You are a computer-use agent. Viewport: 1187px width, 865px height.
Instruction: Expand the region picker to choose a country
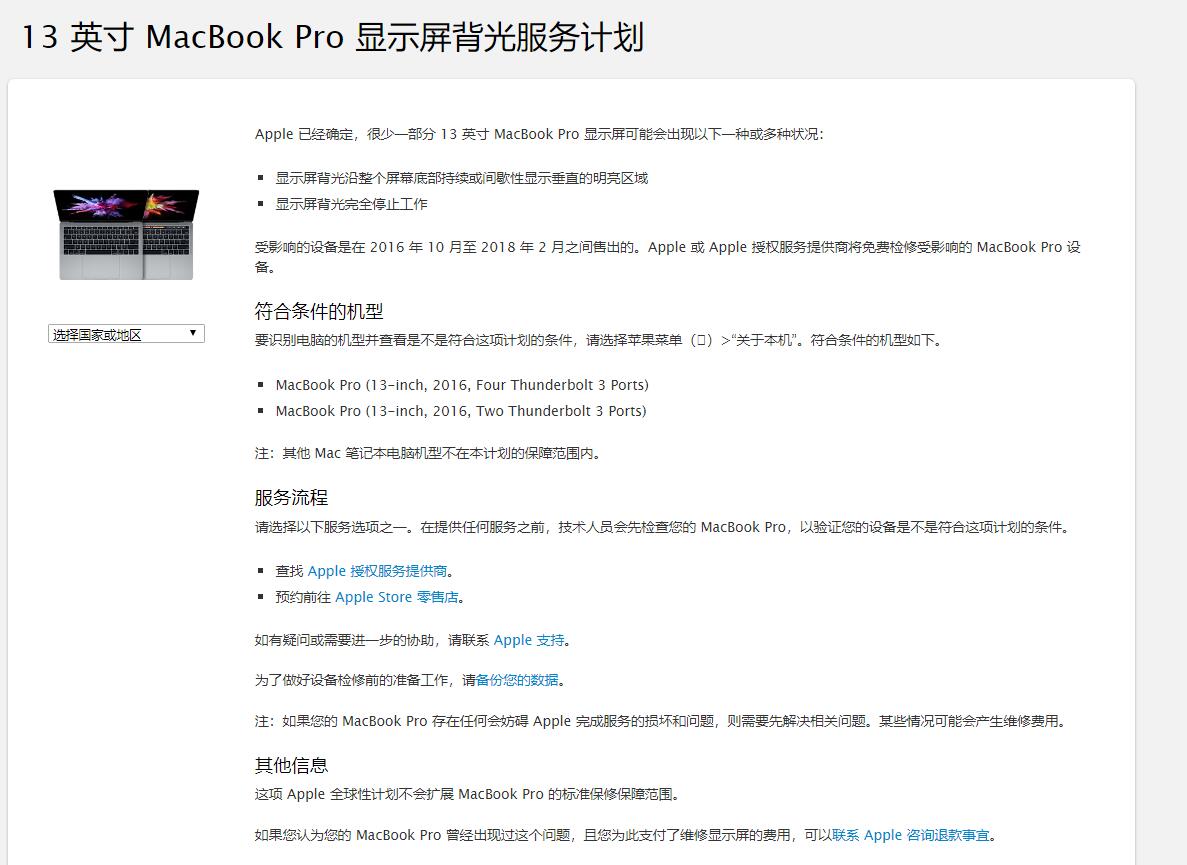pyautogui.click(x=124, y=333)
